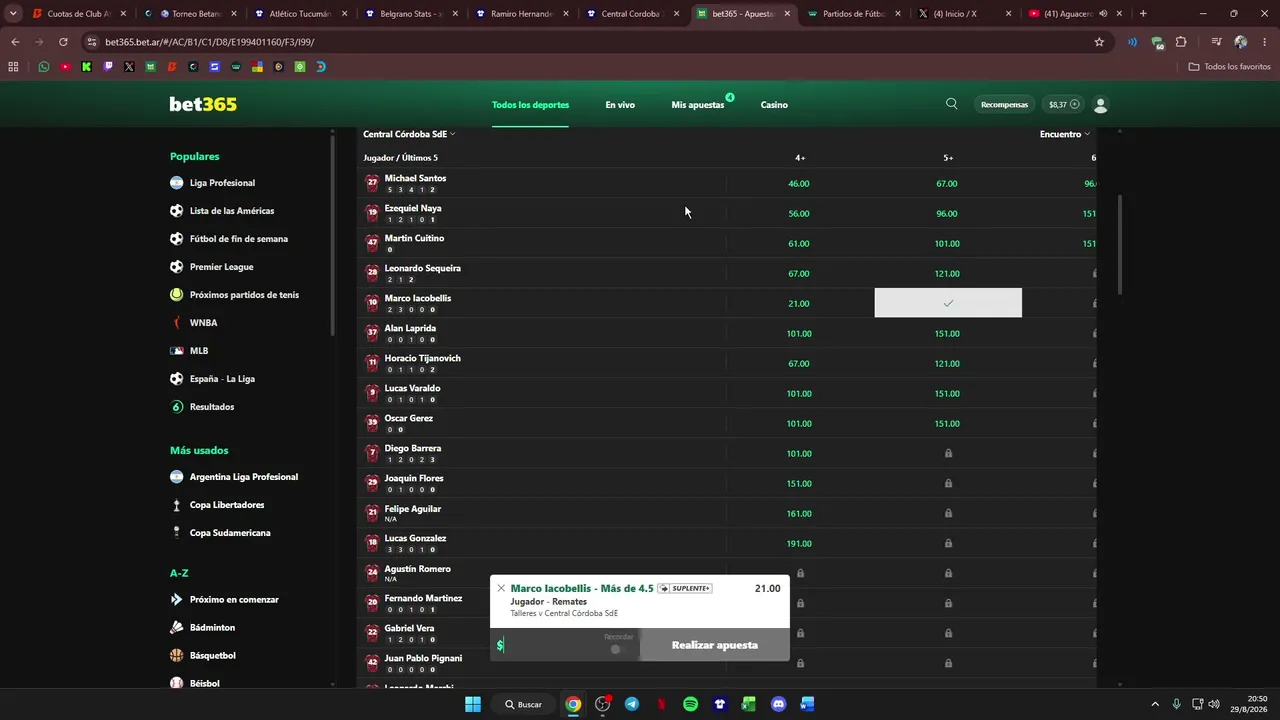Open the taskbar volume control
Image resolution: width=1280 pixels, height=720 pixels.
click(1214, 704)
